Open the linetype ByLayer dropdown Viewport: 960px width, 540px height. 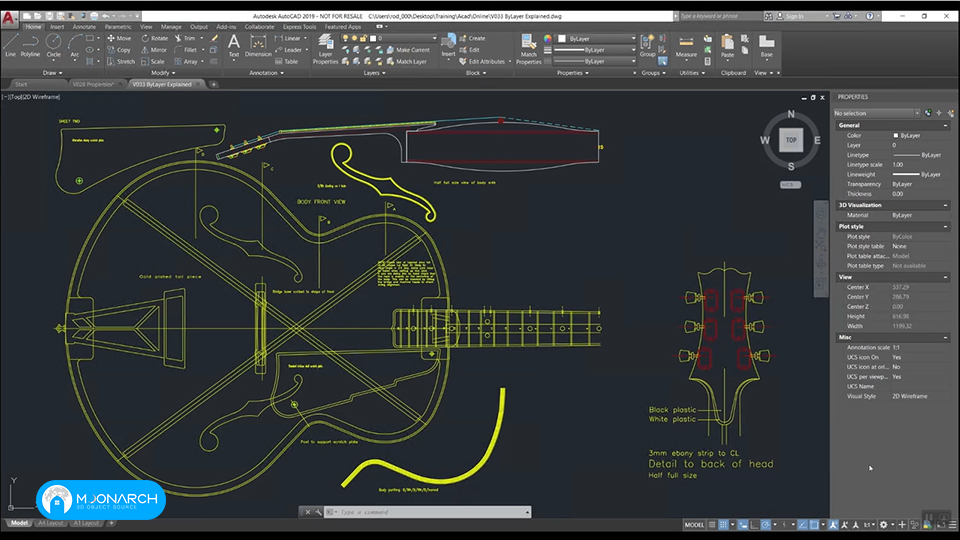coord(595,61)
